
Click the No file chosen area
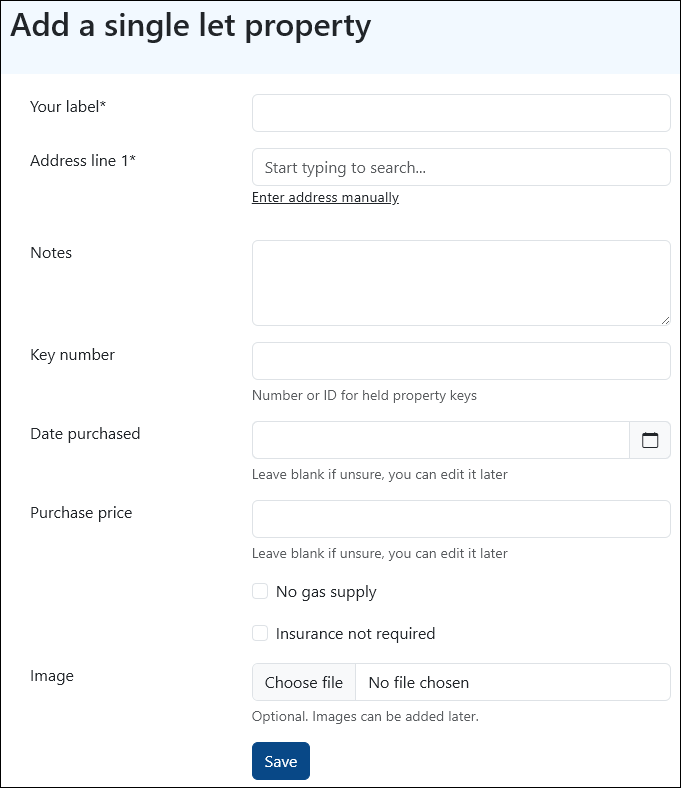(513, 682)
